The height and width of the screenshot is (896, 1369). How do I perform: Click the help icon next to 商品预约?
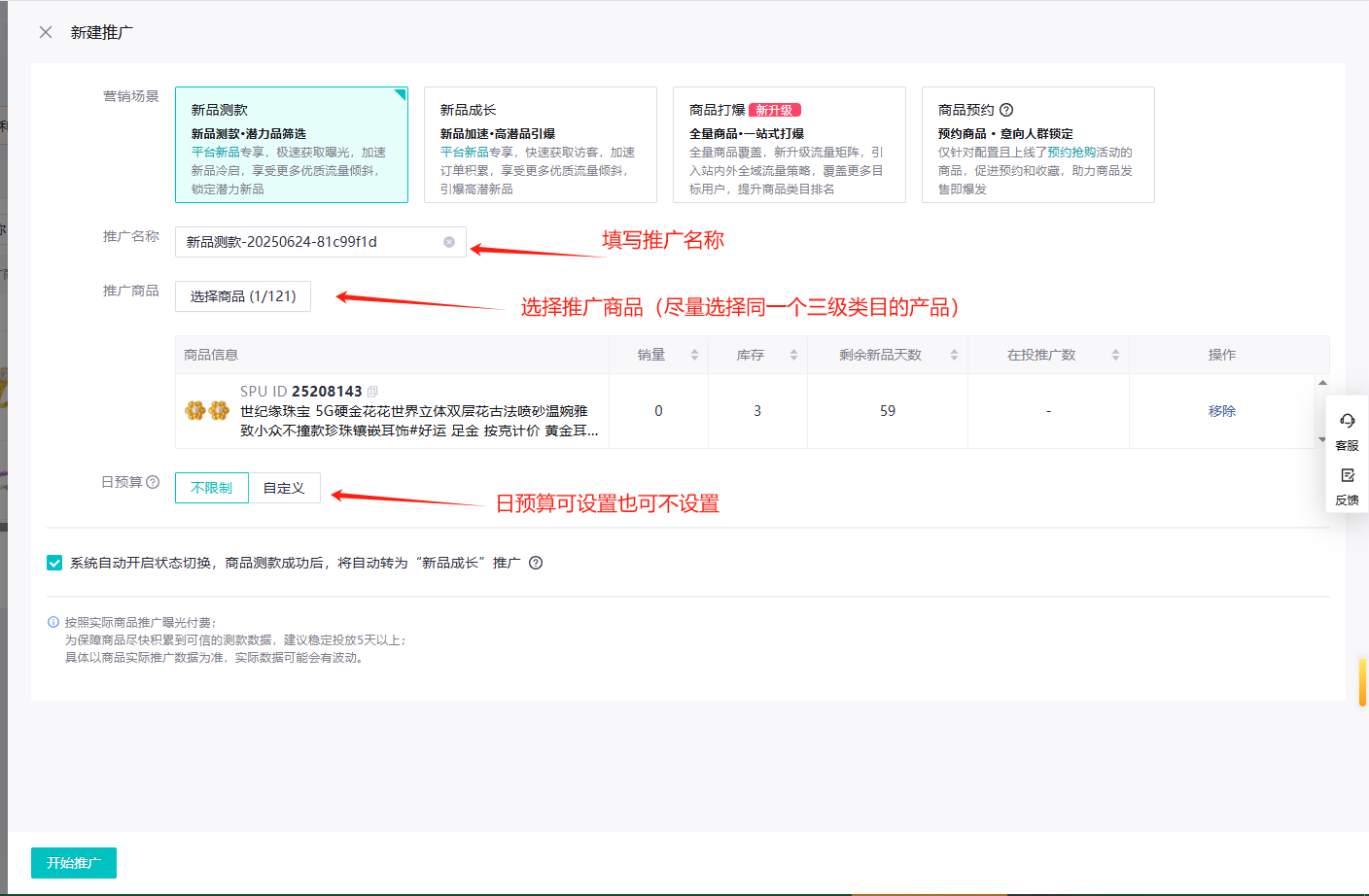click(x=1006, y=110)
